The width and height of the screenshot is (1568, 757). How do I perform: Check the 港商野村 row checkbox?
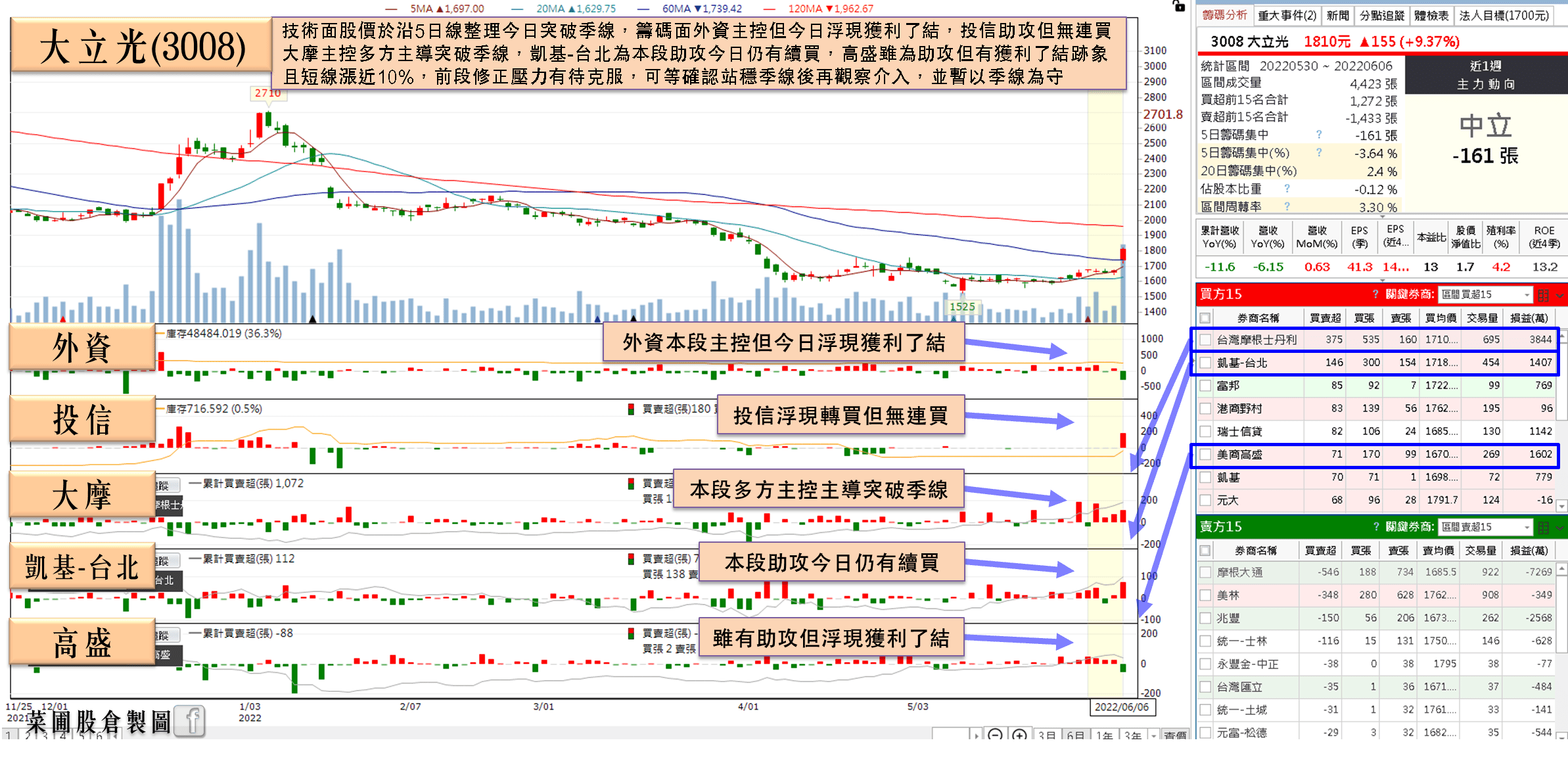(x=1205, y=409)
